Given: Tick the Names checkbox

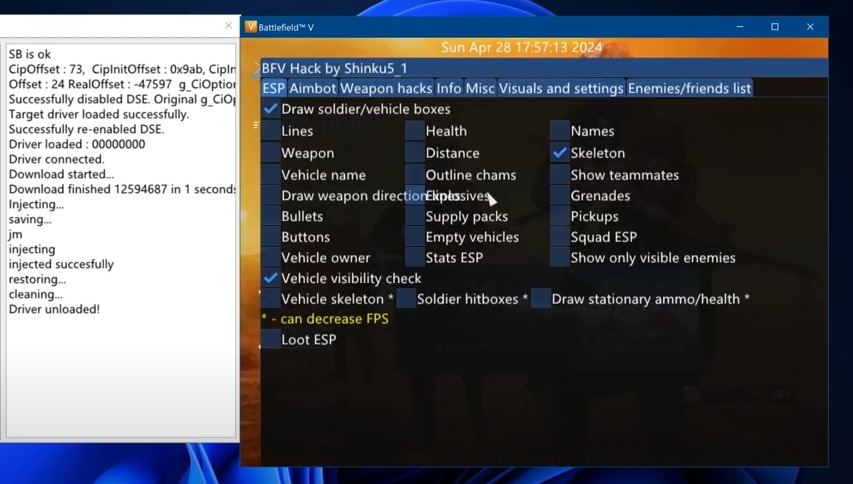Looking at the screenshot, I should 560,131.
